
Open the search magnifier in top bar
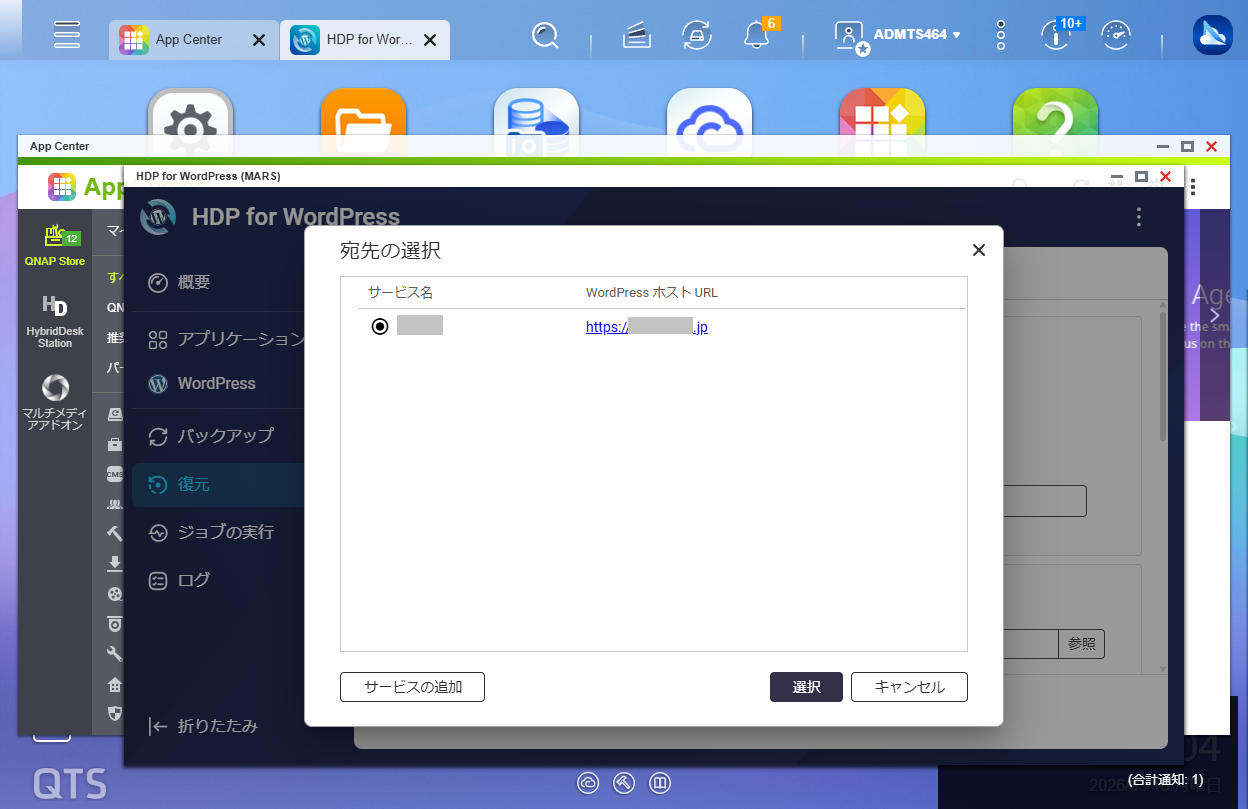point(545,36)
